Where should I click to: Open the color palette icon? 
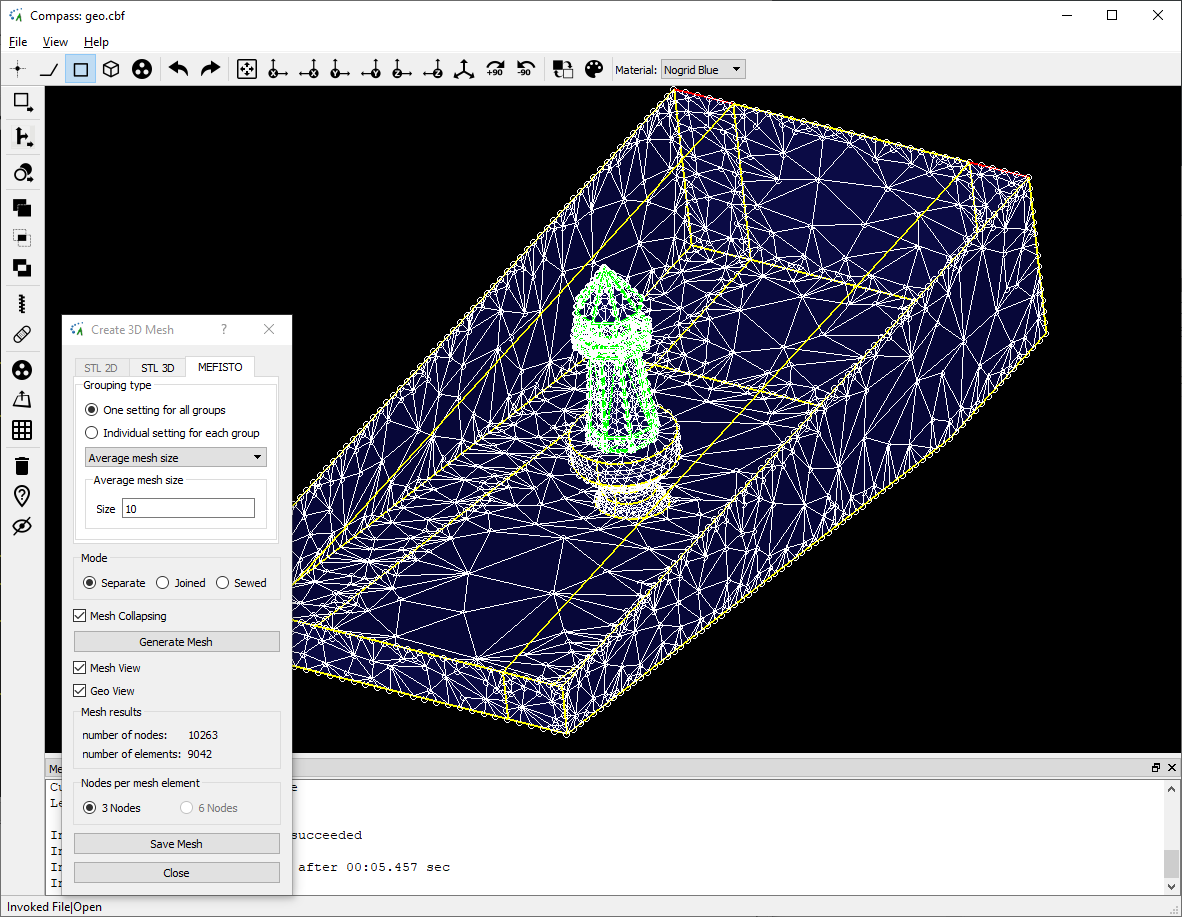tap(594, 69)
